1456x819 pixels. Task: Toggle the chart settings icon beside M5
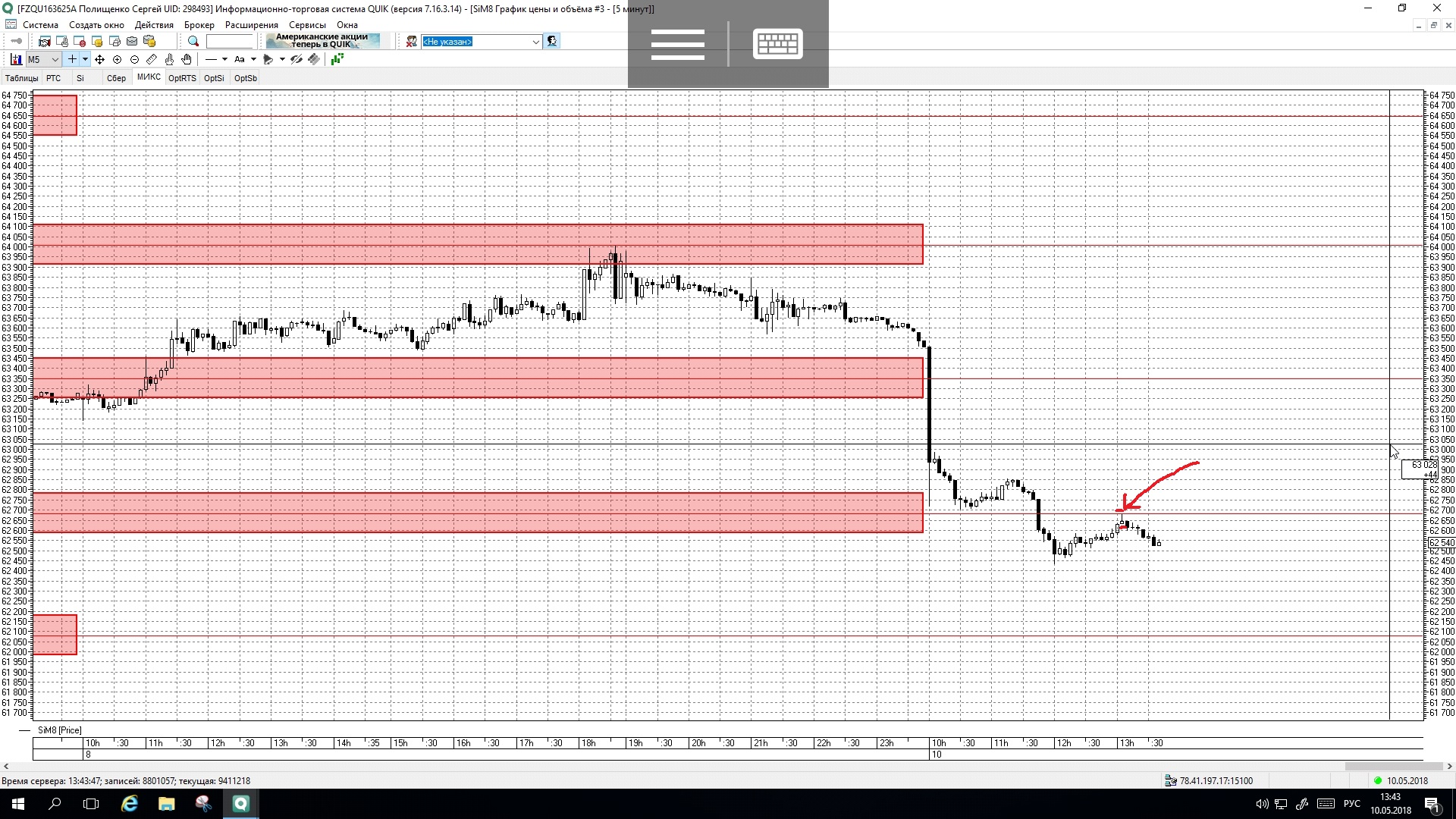click(16, 59)
